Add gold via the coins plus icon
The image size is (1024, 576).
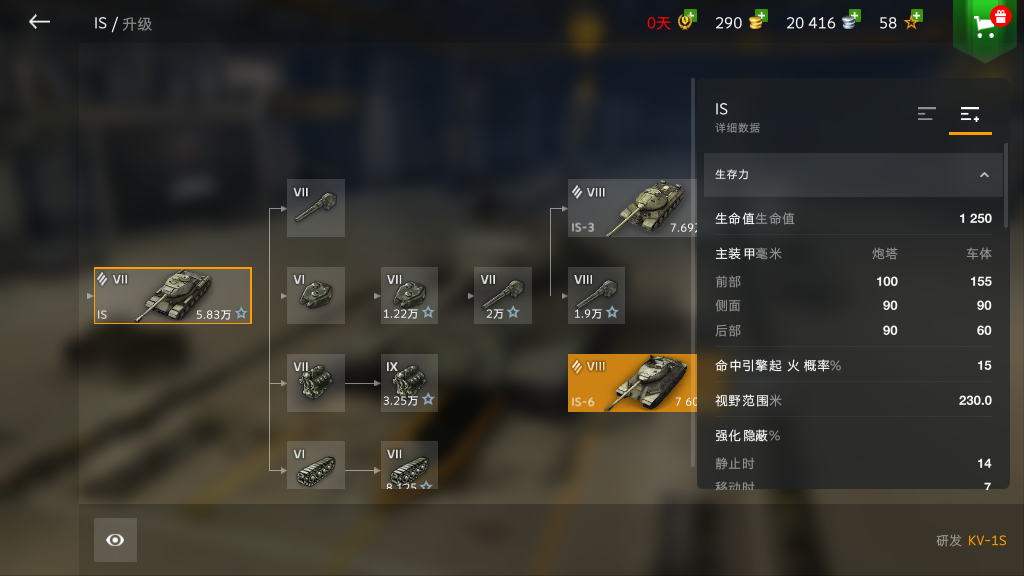[x=758, y=21]
